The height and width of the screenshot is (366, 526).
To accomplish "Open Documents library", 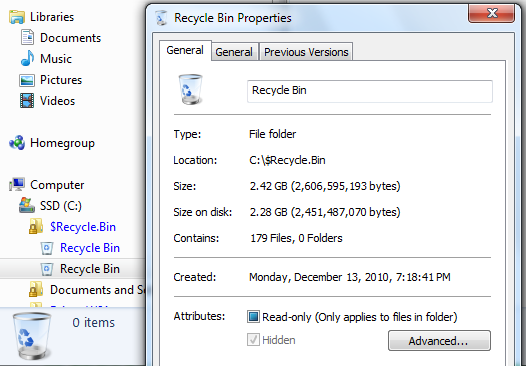I will tap(70, 38).
